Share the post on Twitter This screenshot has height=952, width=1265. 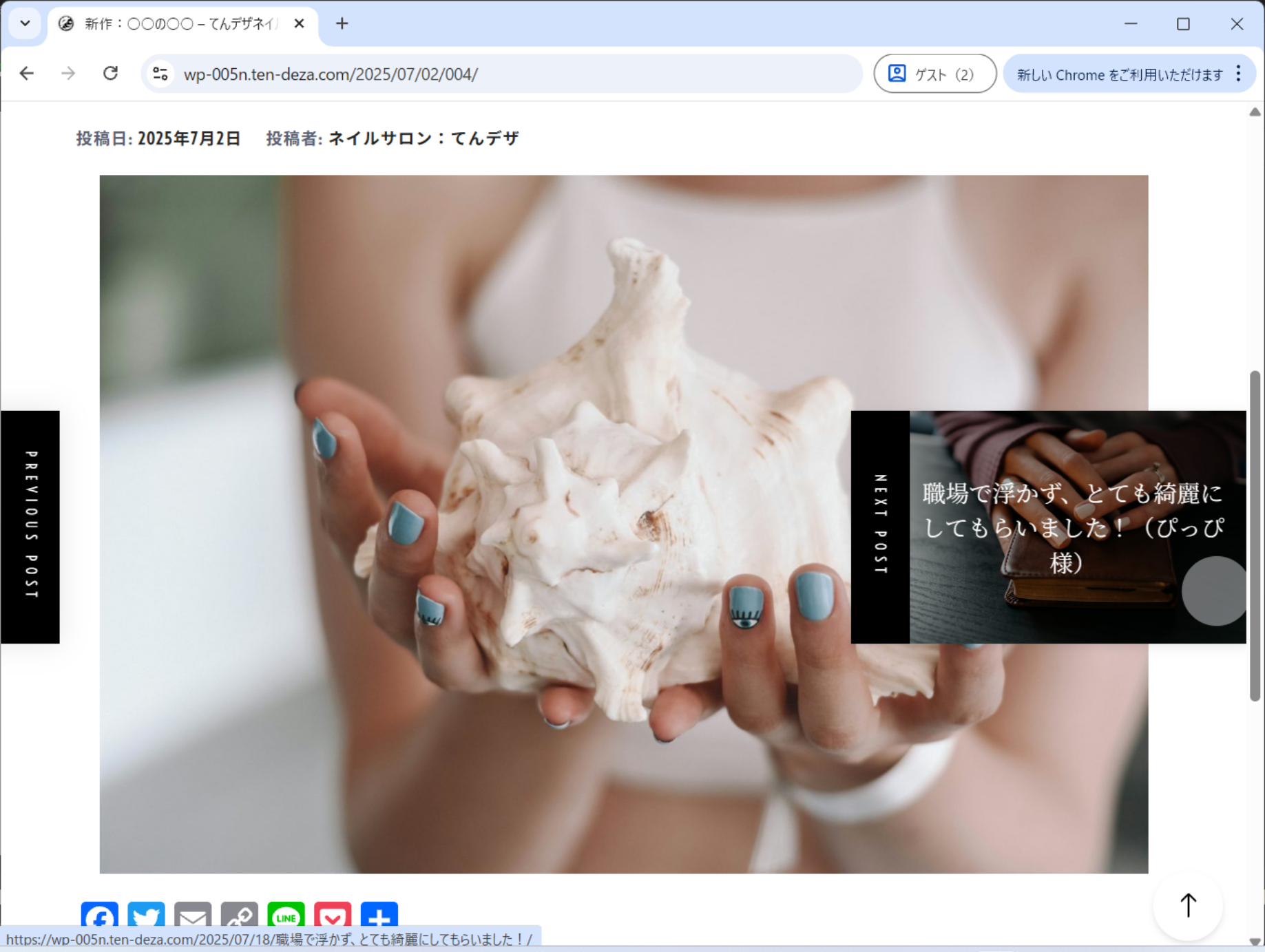[x=146, y=917]
